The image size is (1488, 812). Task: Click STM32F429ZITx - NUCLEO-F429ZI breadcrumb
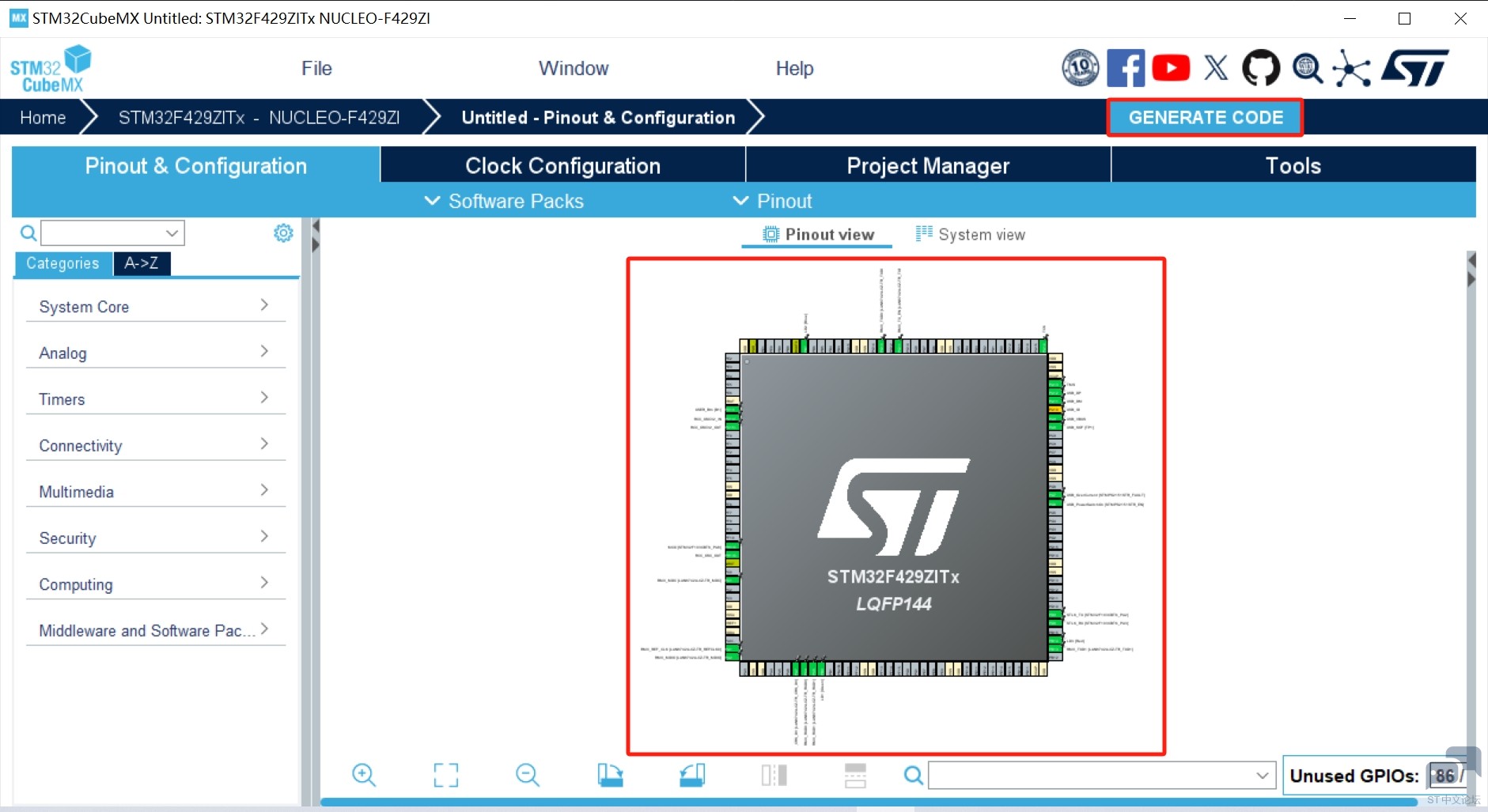point(259,118)
